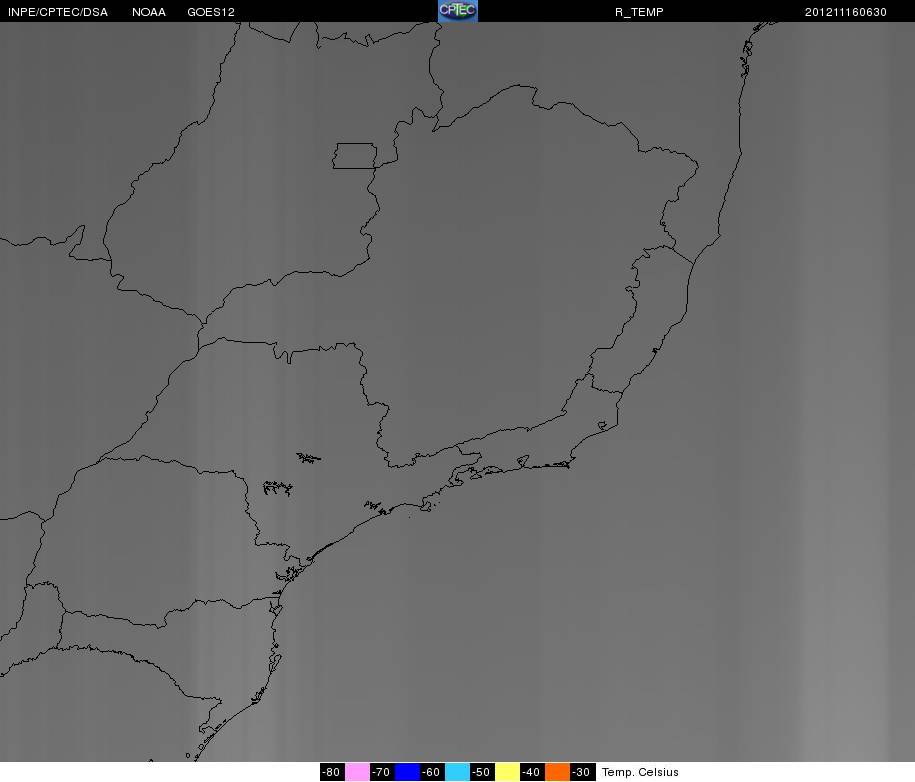Click the -60 legend value
The image size is (915, 782).
point(432,772)
